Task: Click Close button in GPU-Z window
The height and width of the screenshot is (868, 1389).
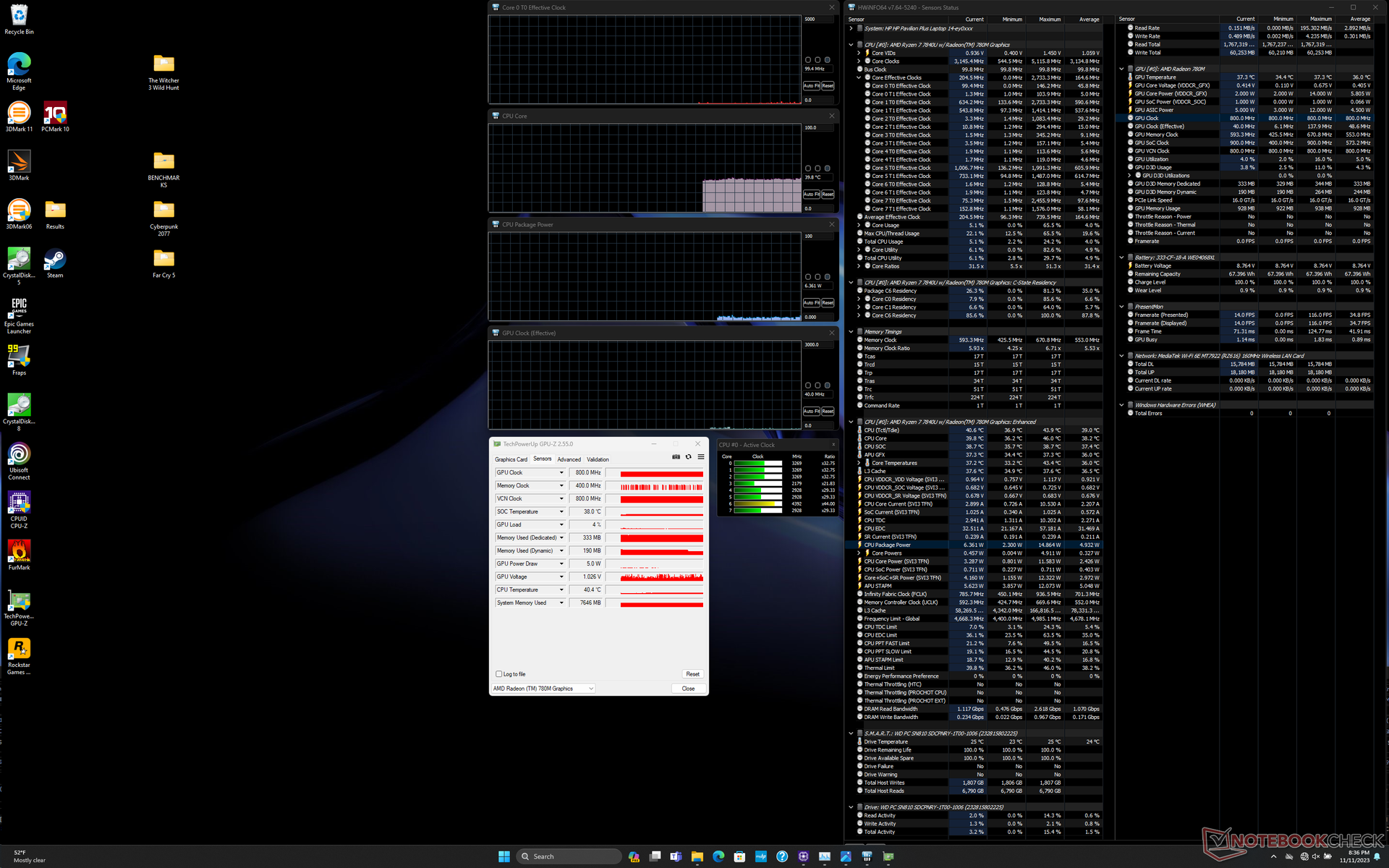Action: point(688,689)
